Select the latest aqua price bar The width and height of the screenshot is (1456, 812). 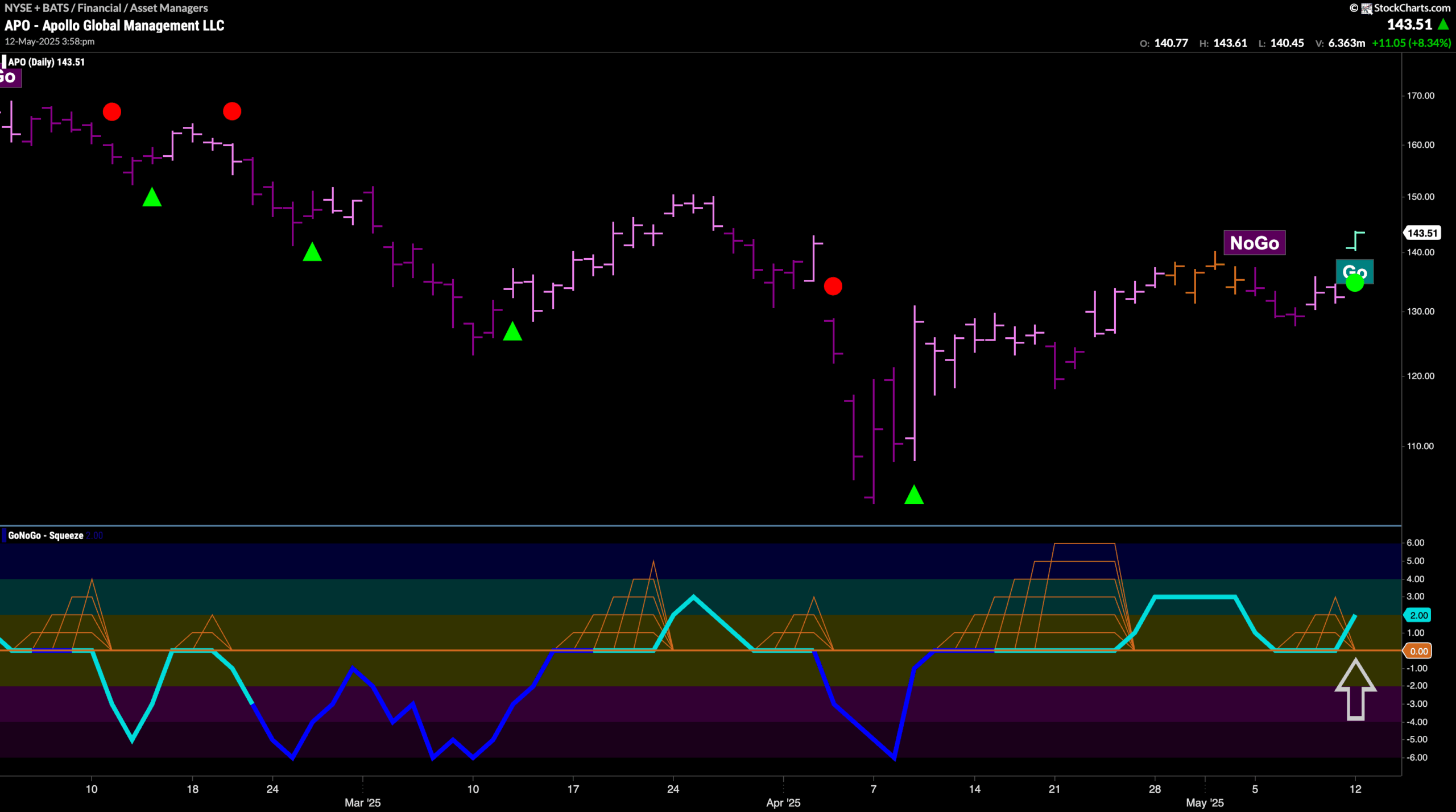(1356, 241)
